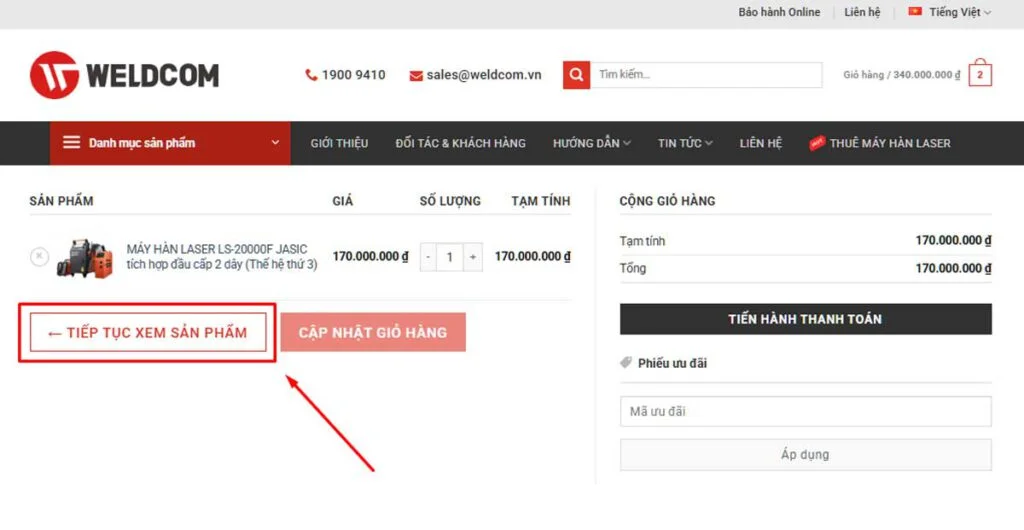Open Đối tác & Khách hàng page
Screen dimensions: 1024x530
click(x=460, y=143)
